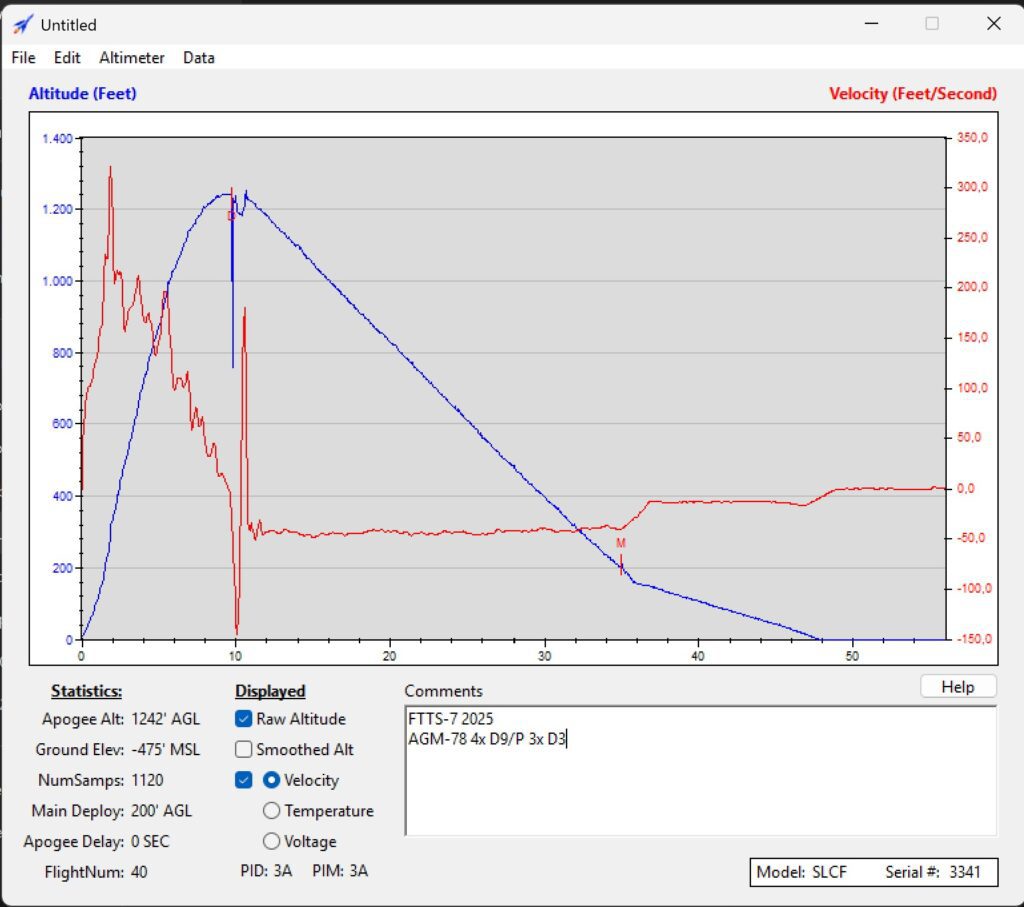The image size is (1024, 907).
Task: Choose the Voltage radio option
Action: 271,842
